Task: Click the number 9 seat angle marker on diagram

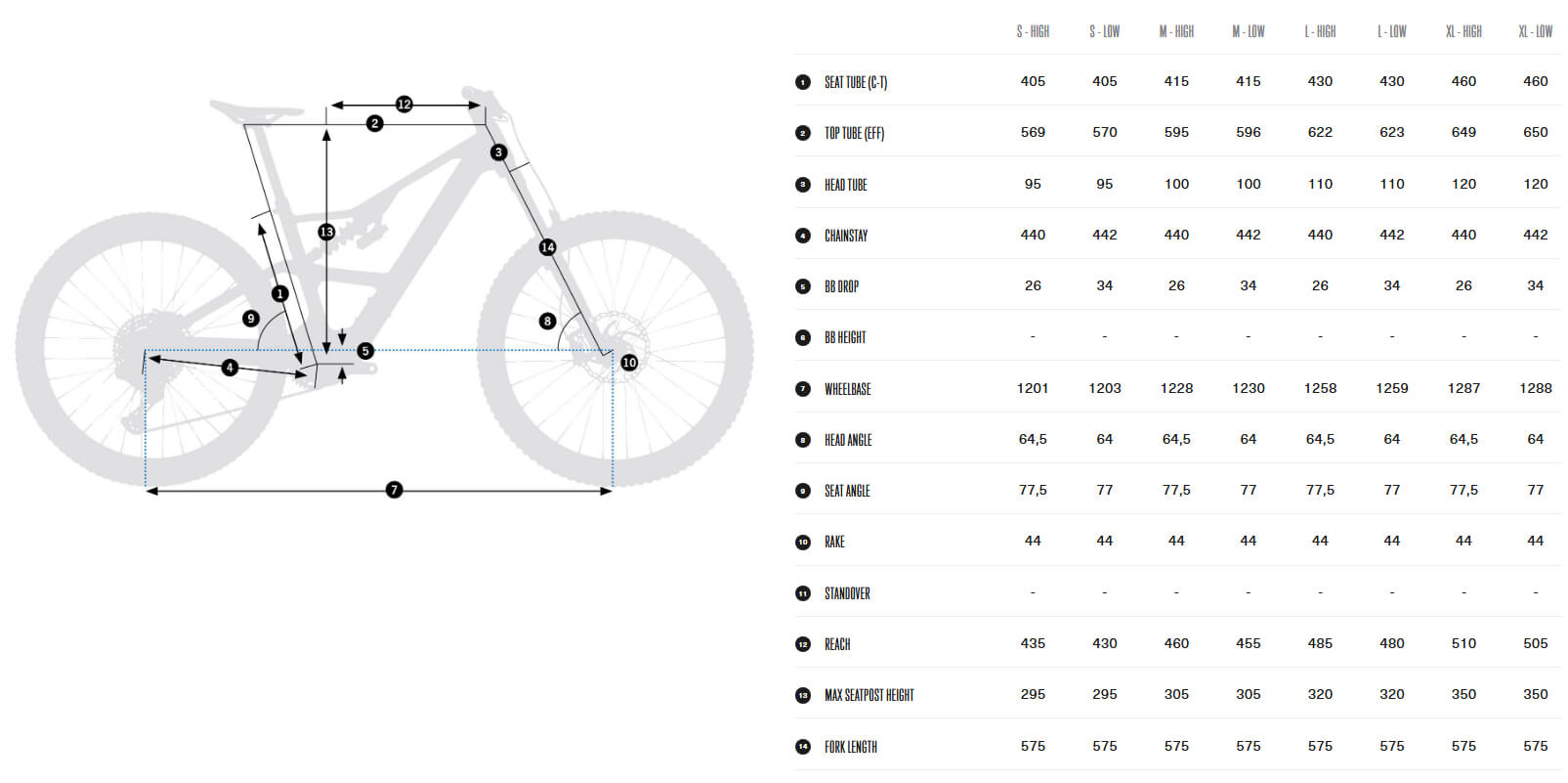Action: click(x=251, y=318)
